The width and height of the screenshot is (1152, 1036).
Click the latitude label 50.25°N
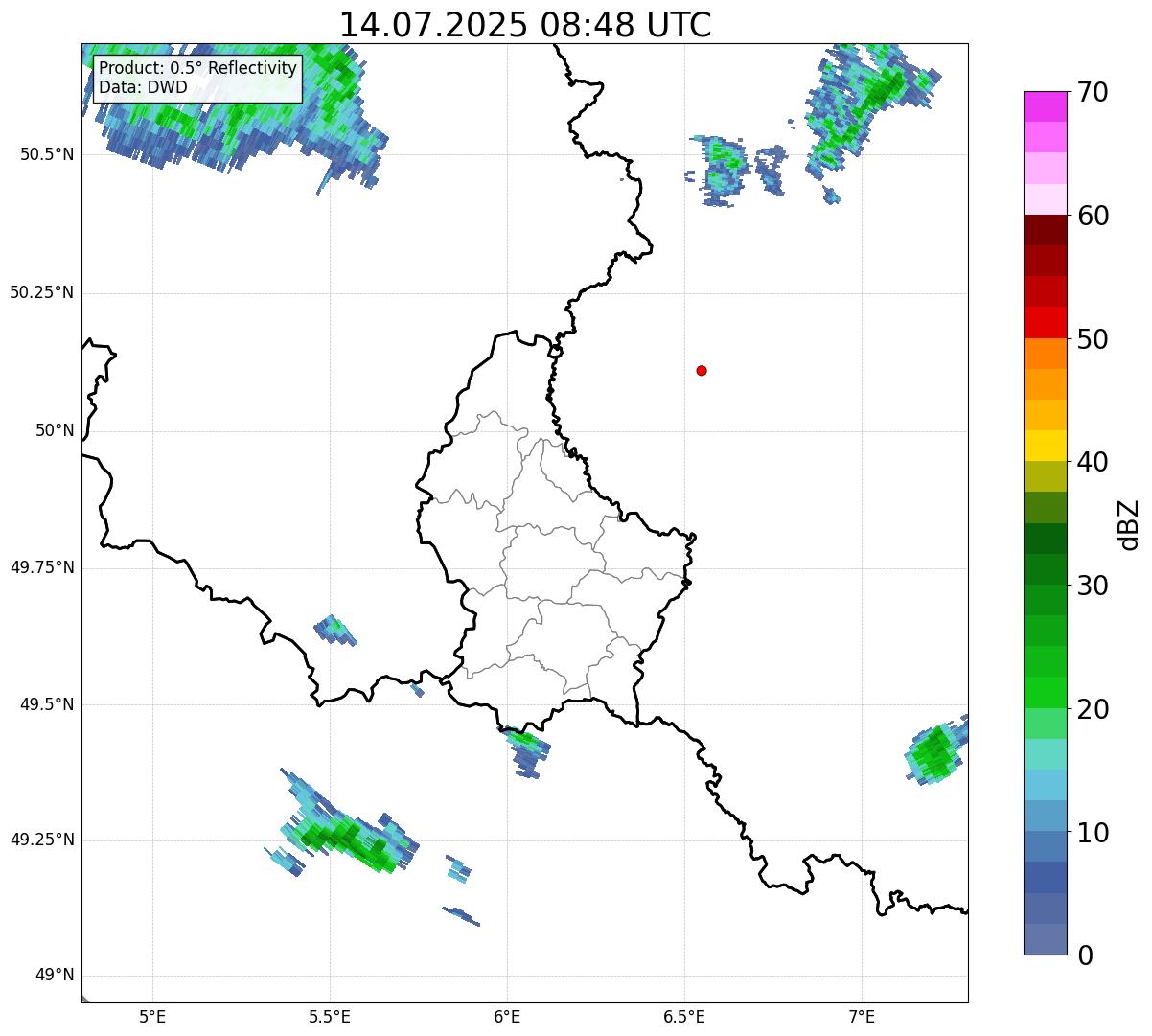(41, 292)
